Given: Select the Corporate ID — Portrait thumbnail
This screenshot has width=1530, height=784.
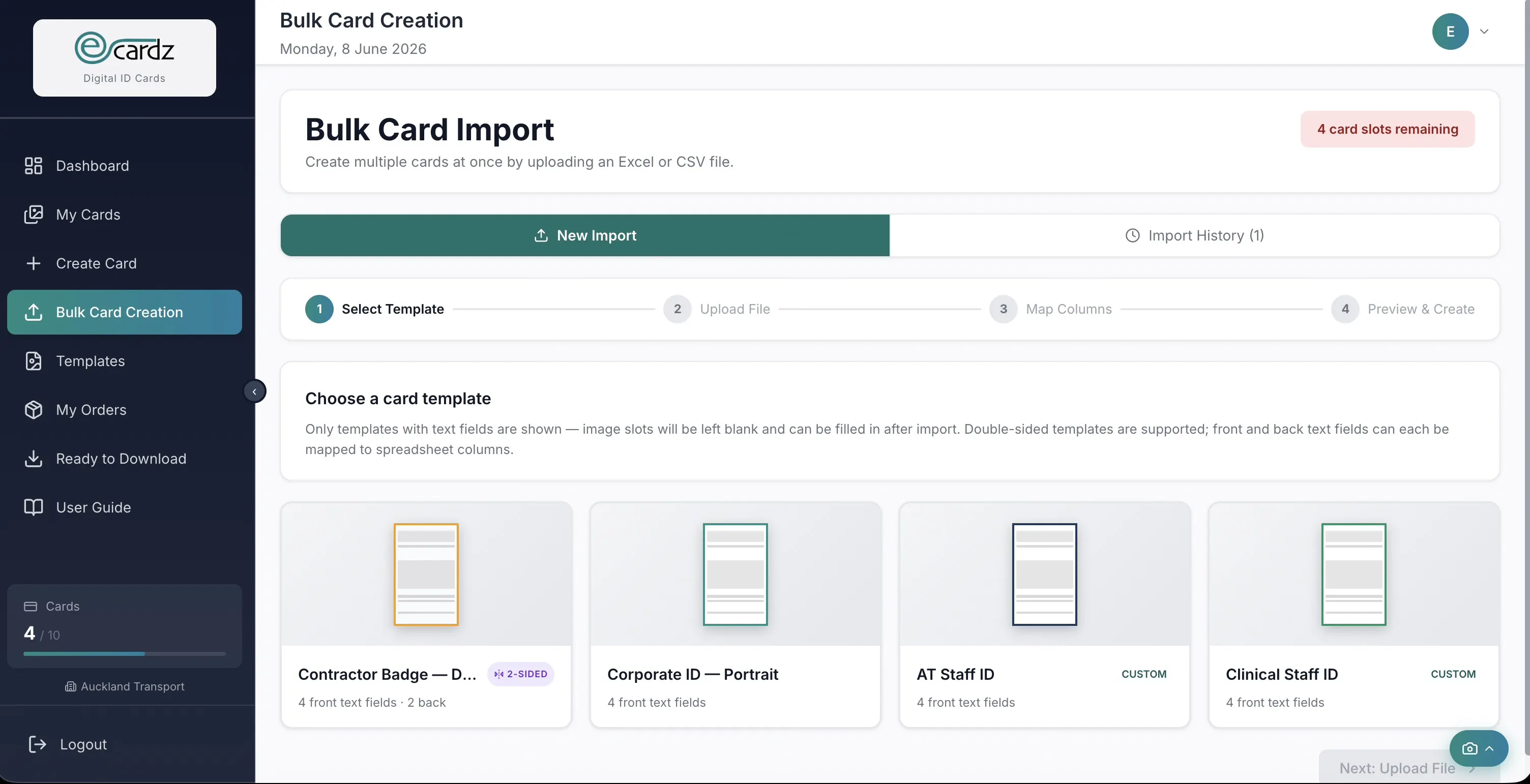Looking at the screenshot, I should click(735, 574).
